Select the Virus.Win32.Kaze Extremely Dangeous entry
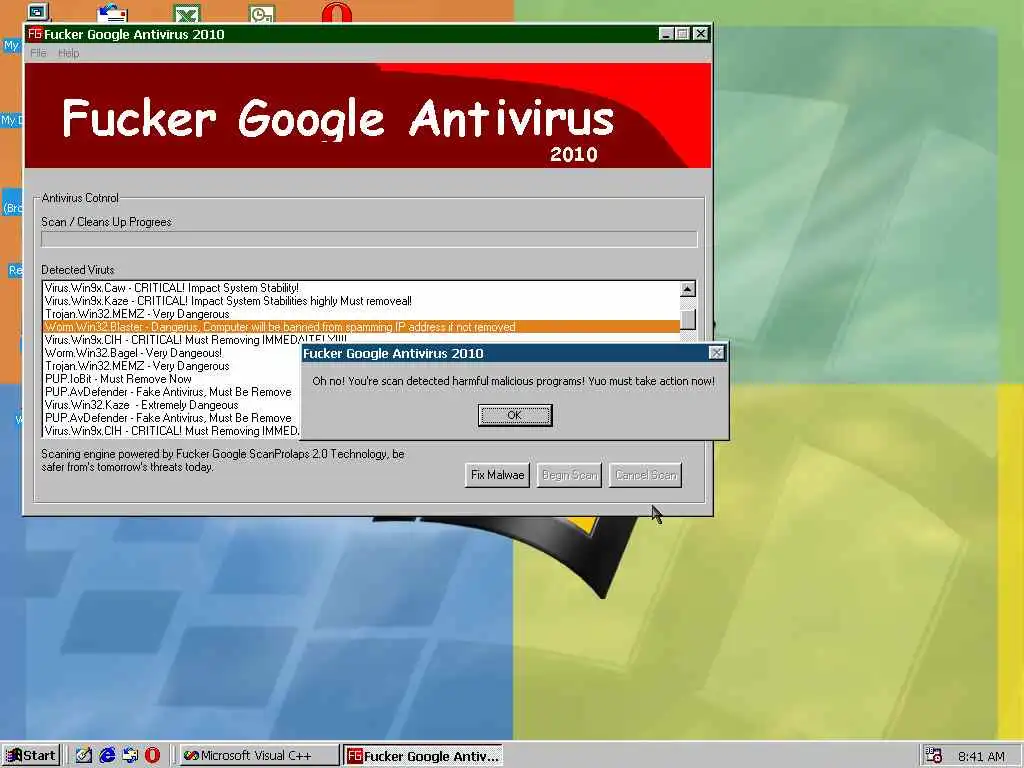 click(x=171, y=405)
